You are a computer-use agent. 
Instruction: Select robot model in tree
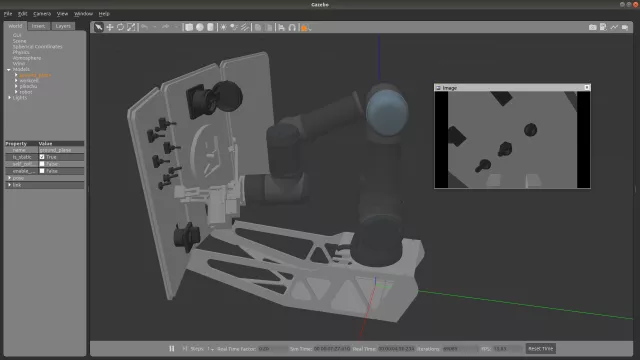click(x=26, y=92)
